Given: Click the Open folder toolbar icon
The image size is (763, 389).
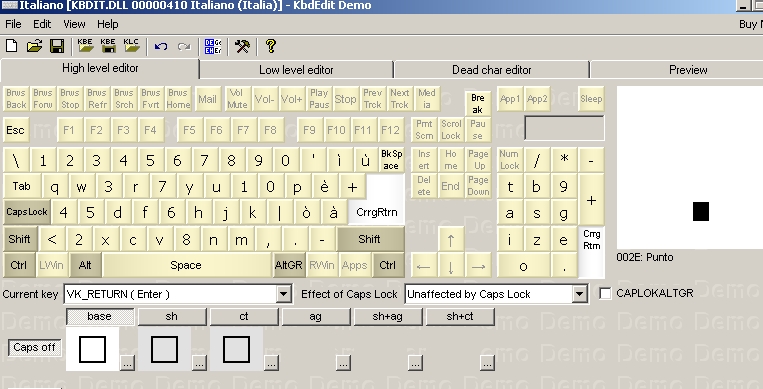Looking at the screenshot, I should point(34,46).
